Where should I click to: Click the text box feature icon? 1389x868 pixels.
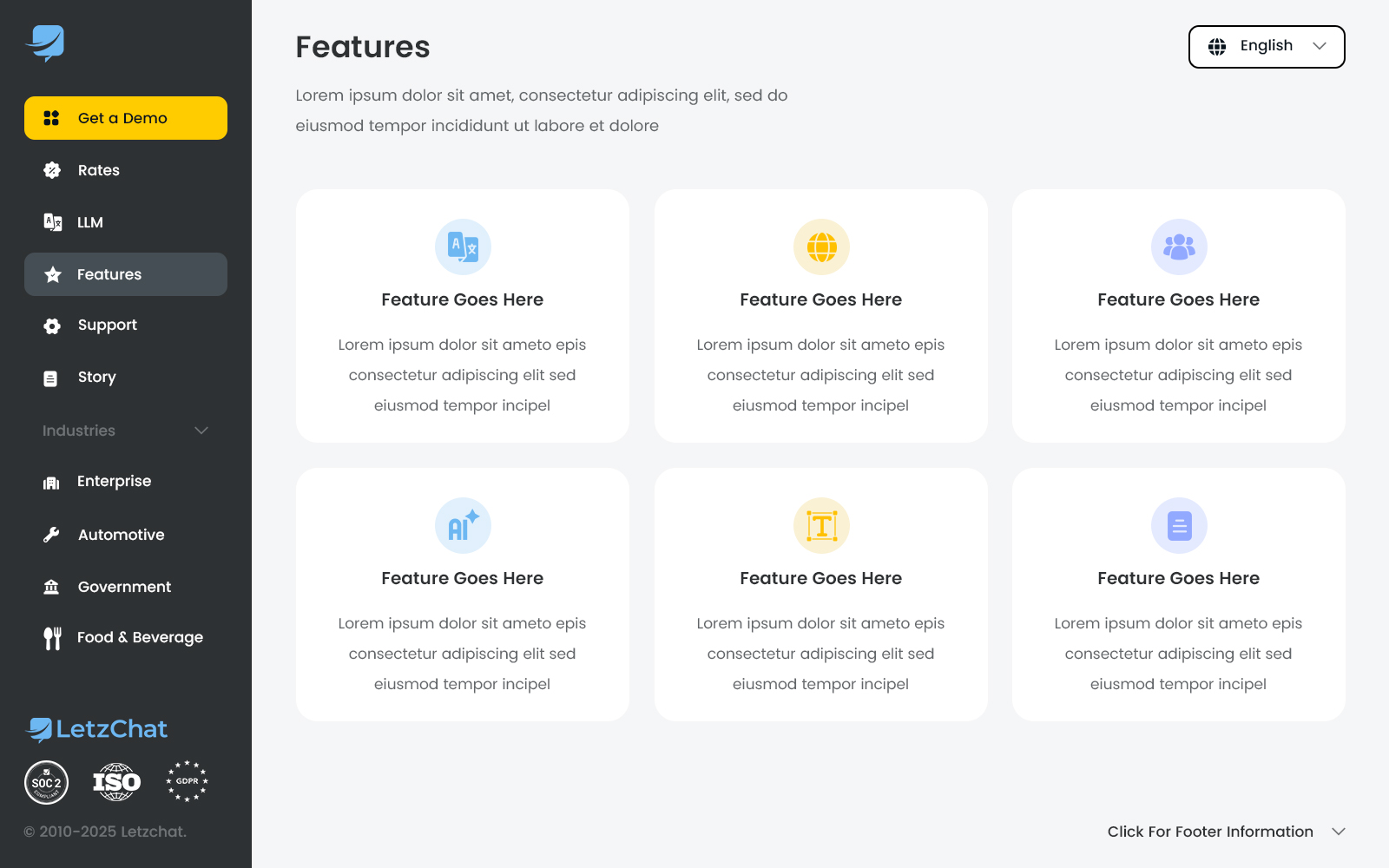[821, 526]
